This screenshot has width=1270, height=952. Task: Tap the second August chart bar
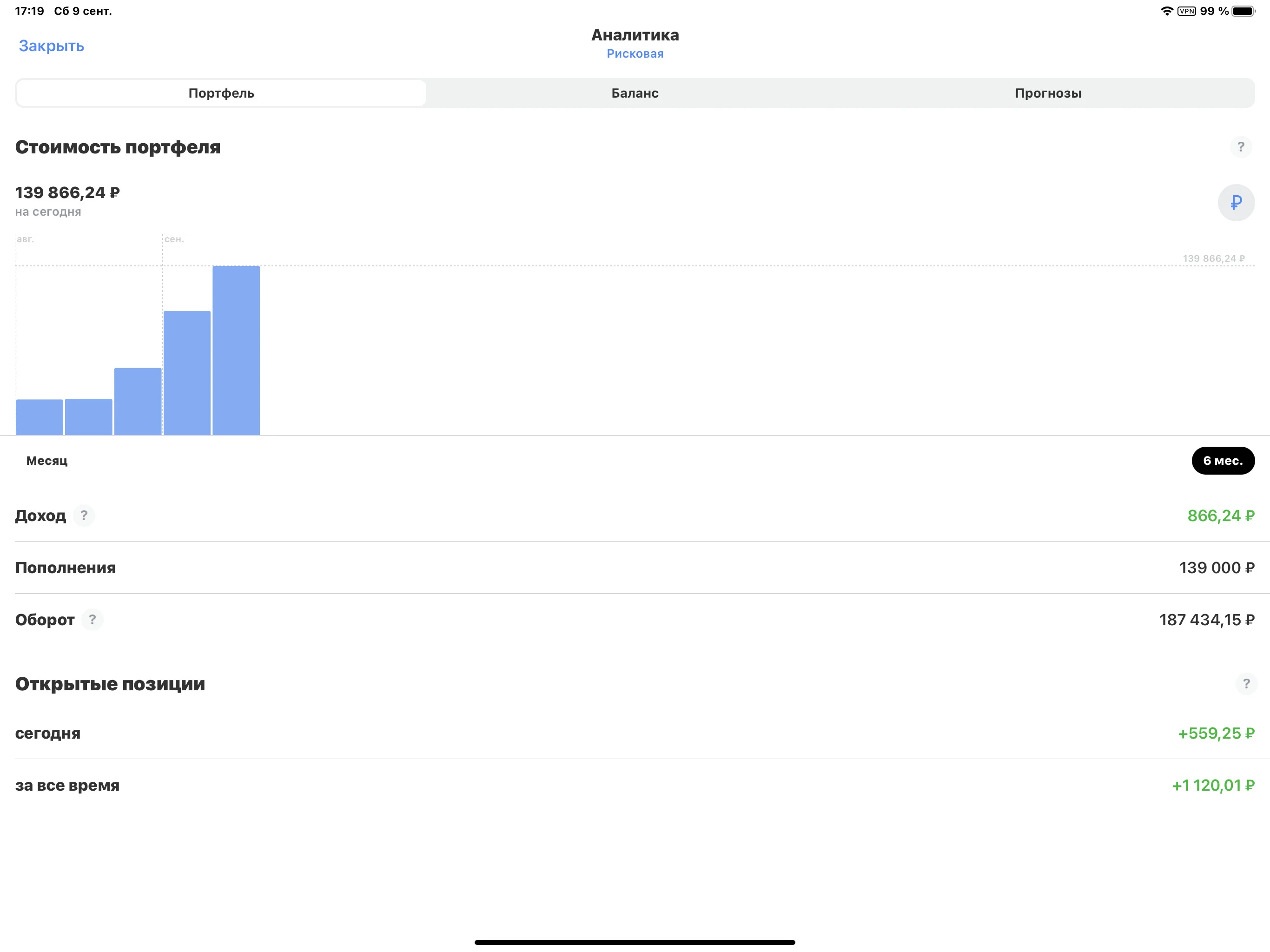(88, 417)
